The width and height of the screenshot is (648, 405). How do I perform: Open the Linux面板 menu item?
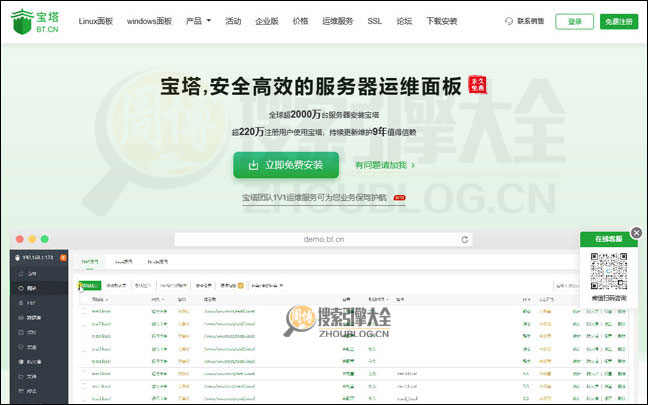95,21
